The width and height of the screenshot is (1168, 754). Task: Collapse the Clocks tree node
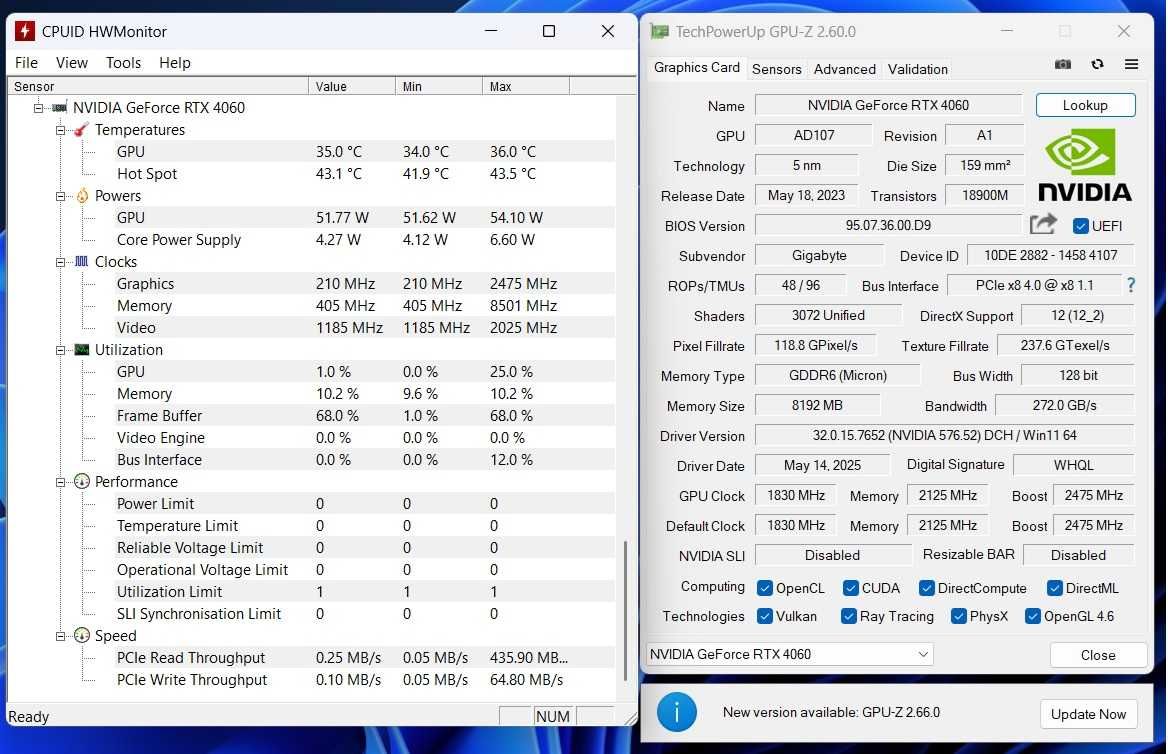60,262
